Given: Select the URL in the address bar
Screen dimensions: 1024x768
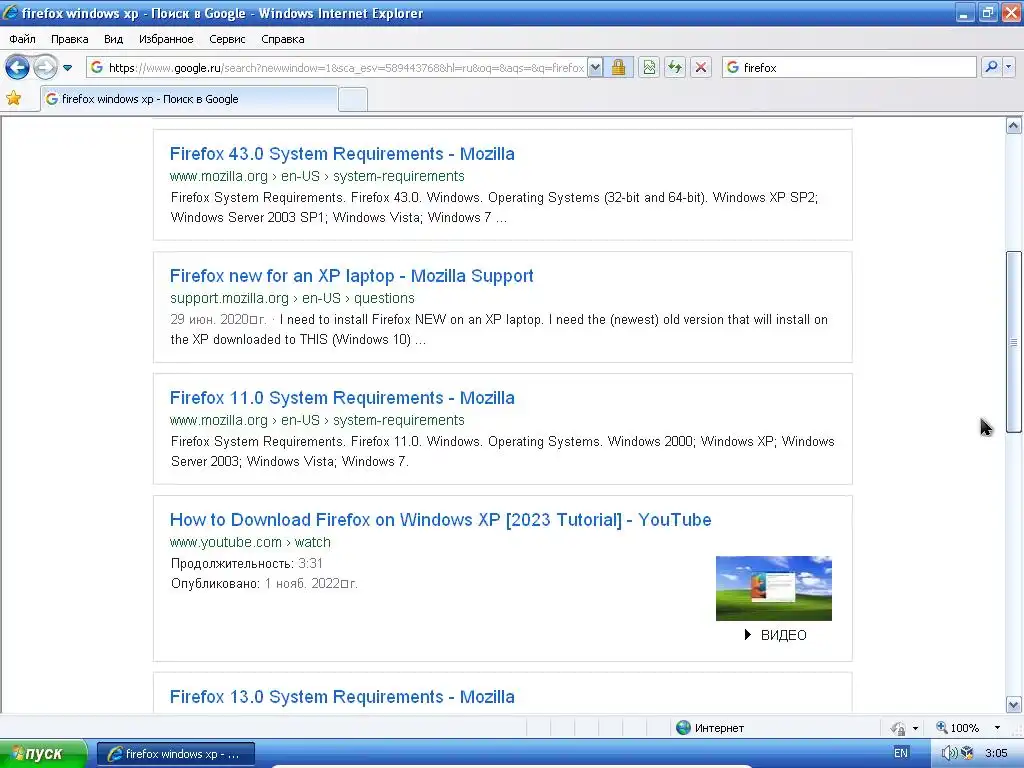Looking at the screenshot, I should tap(346, 67).
